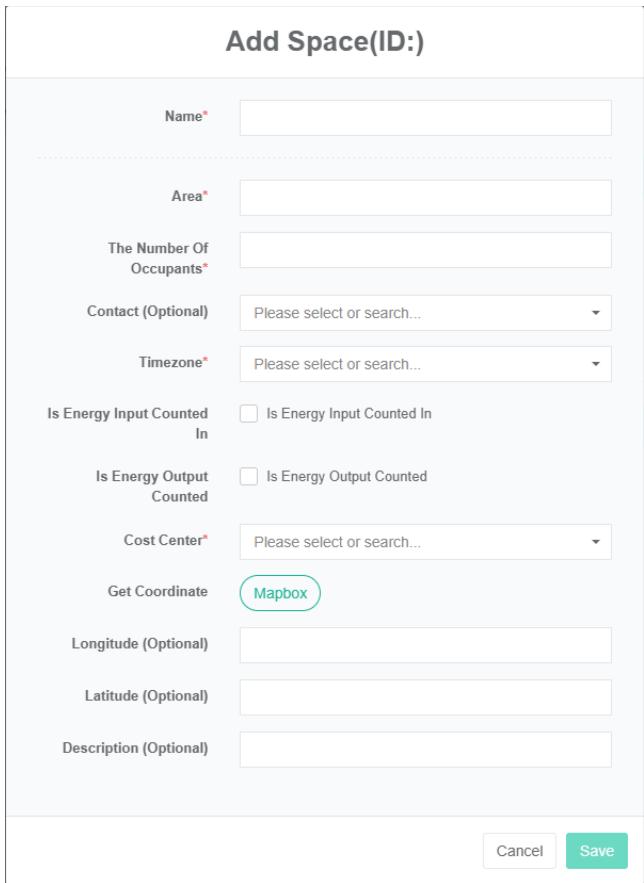Screen dimensions: 644x883
Task: Toggle Is Energy Output Counted checkbox
Action: tap(249, 477)
